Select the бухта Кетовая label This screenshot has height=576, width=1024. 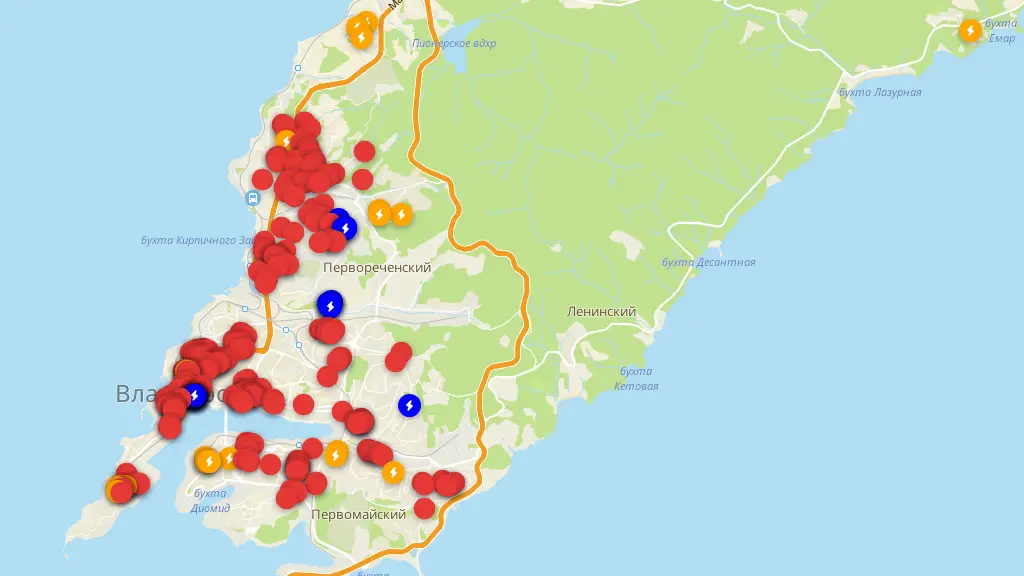(636, 379)
